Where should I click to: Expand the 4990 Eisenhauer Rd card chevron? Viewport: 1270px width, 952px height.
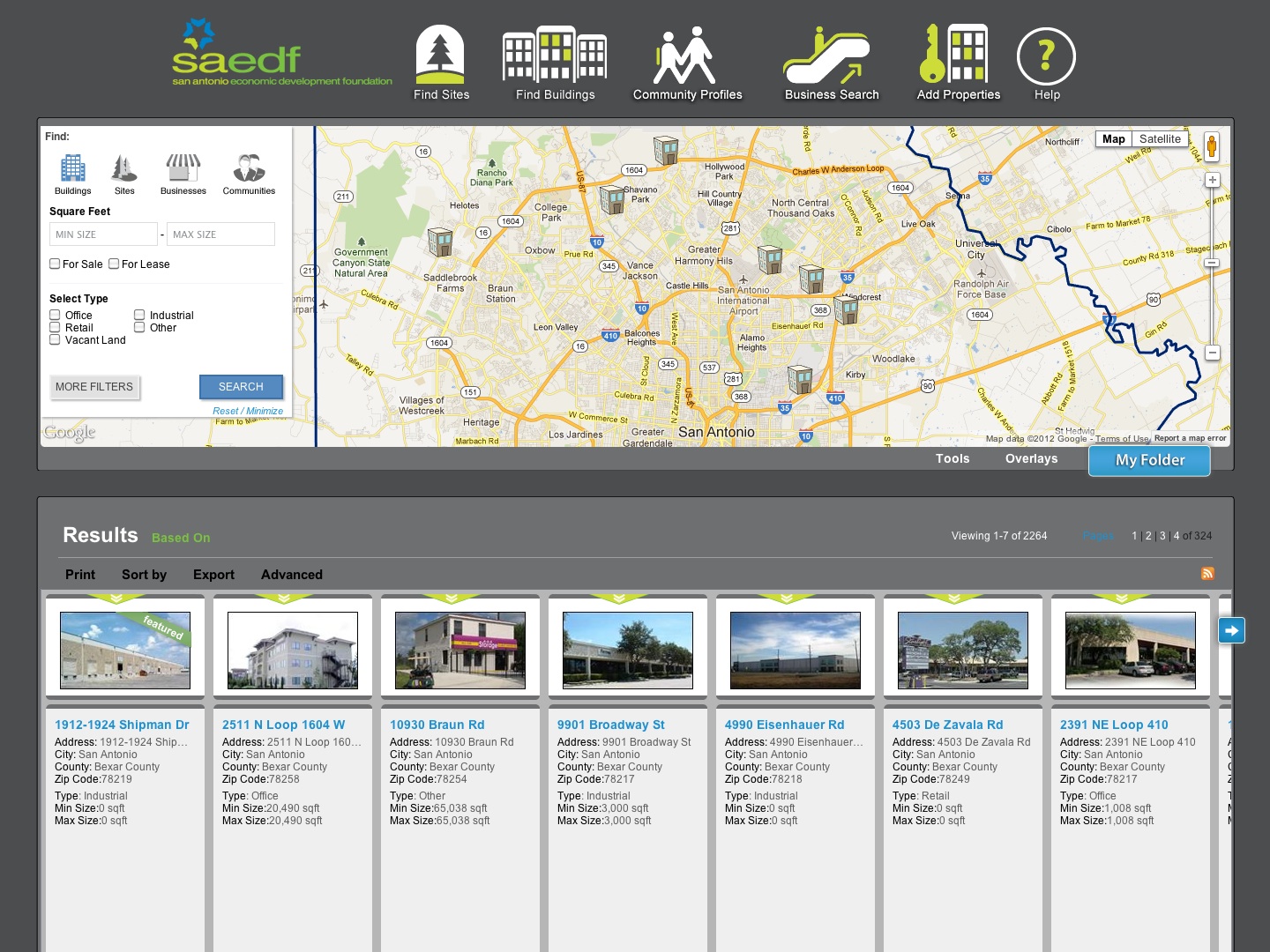(x=787, y=599)
